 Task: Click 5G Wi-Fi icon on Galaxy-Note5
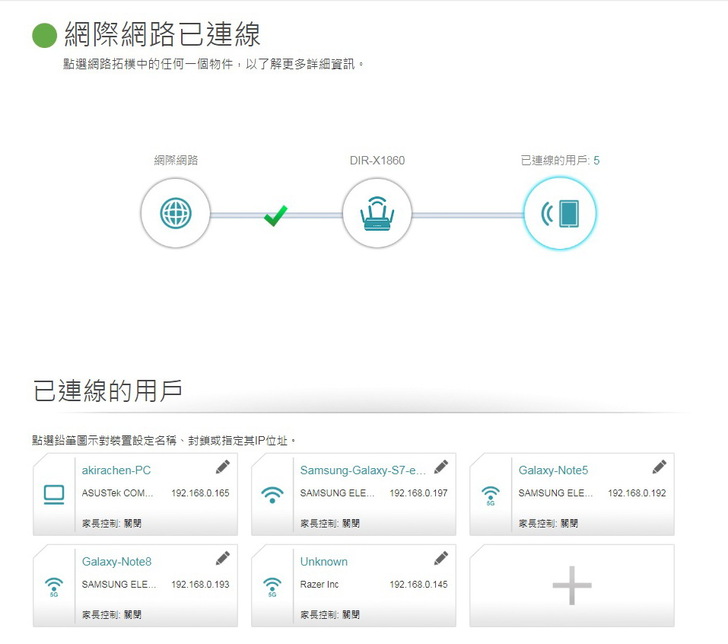(490, 494)
